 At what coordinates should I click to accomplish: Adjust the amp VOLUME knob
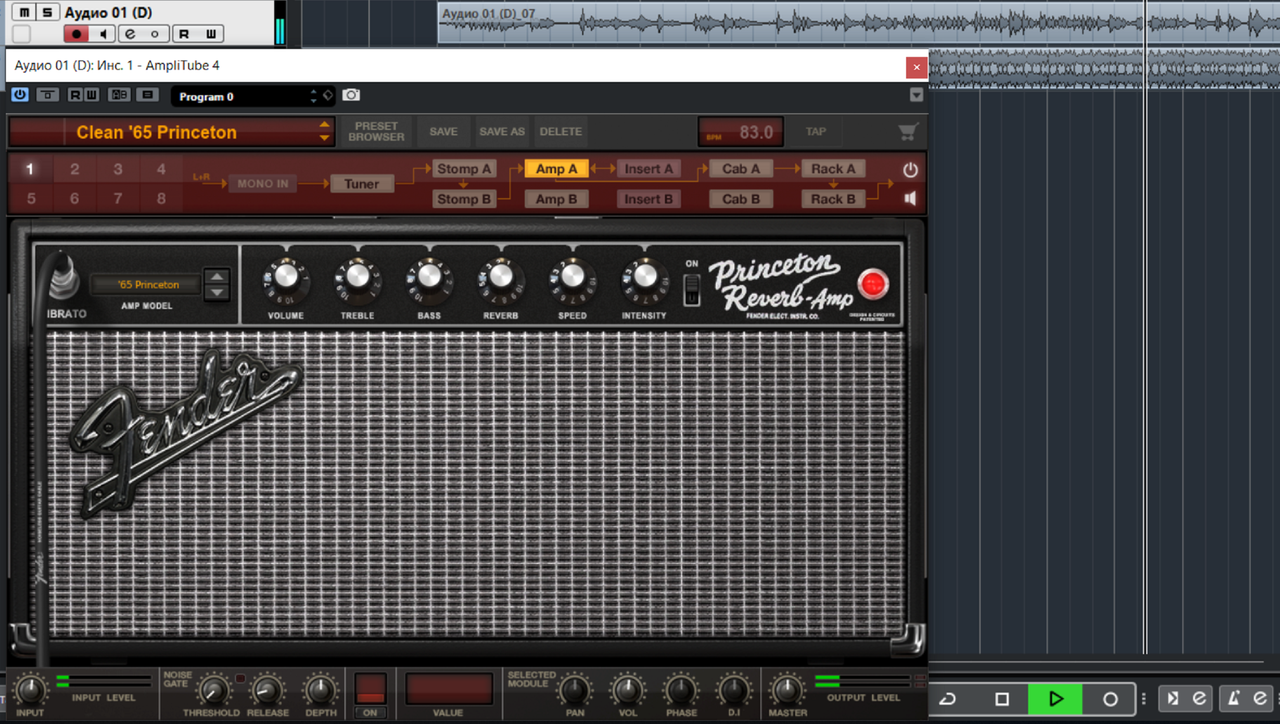coord(286,277)
